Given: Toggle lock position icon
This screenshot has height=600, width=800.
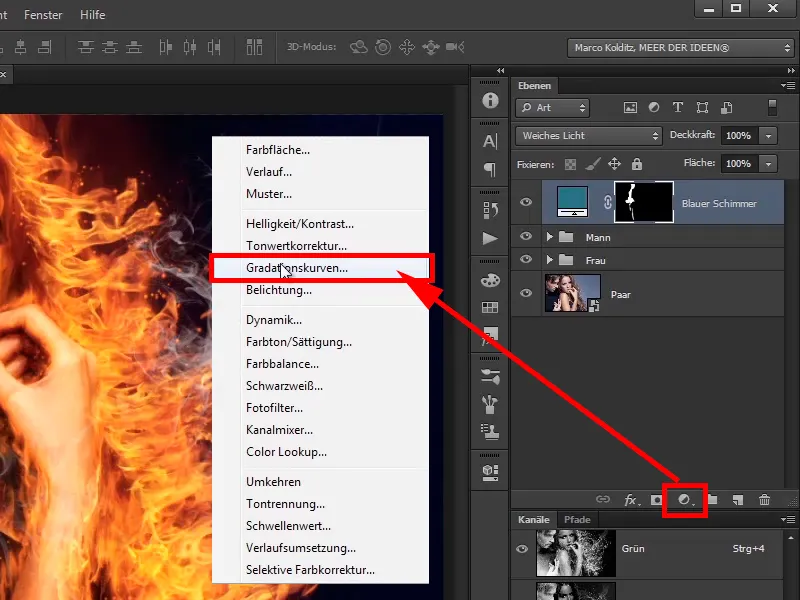Looking at the screenshot, I should point(614,164).
